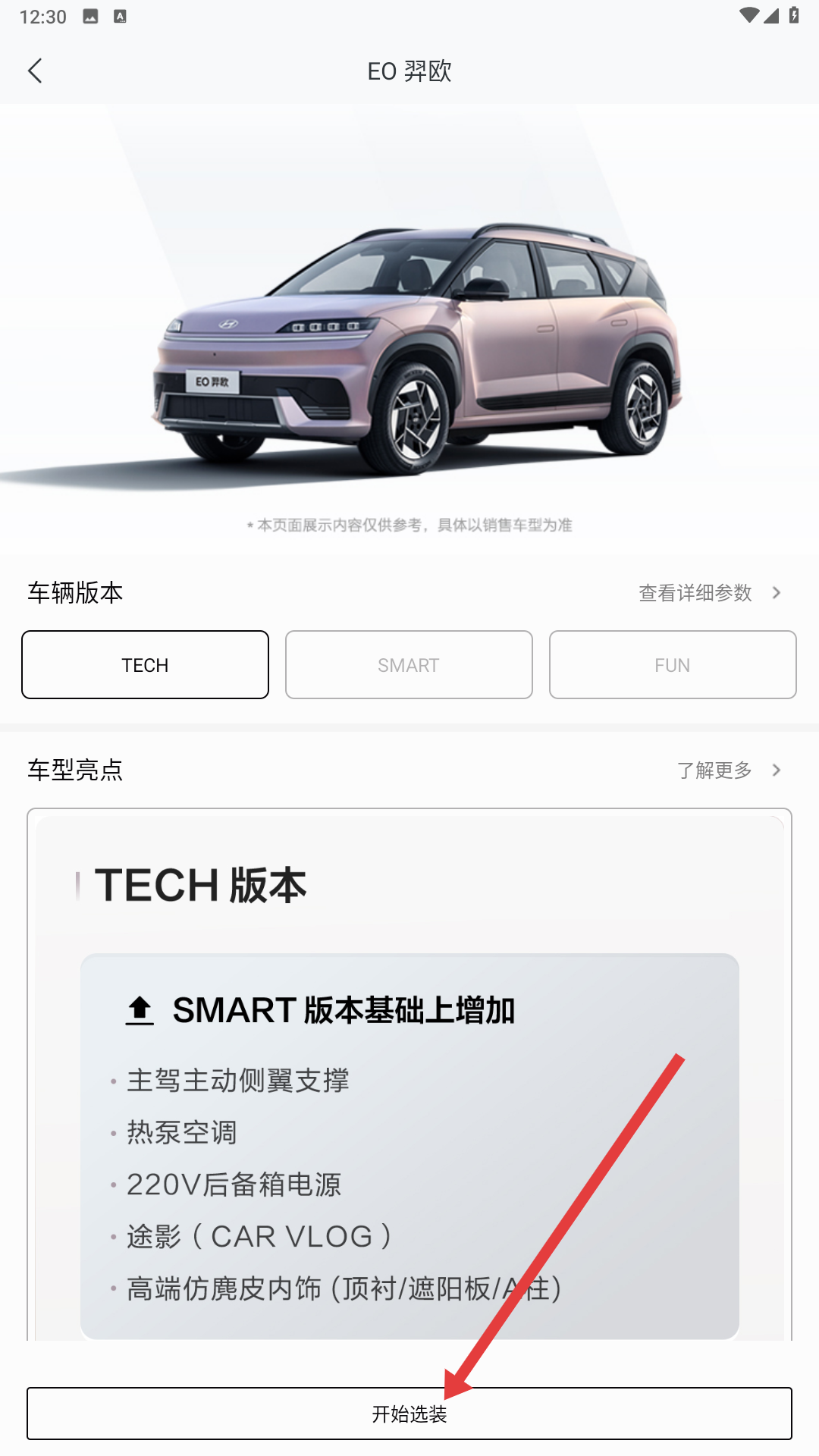Tap the Wi-Fi status icon
Image resolution: width=819 pixels, height=1456 pixels.
coord(749,16)
